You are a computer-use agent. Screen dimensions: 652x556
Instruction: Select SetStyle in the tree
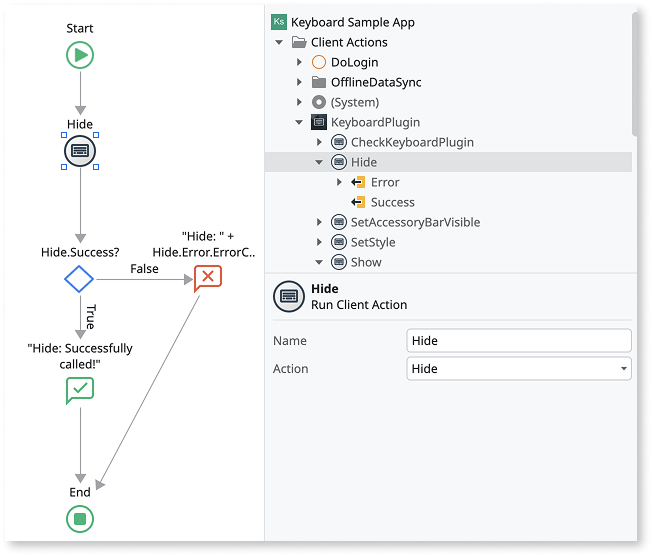(x=373, y=242)
